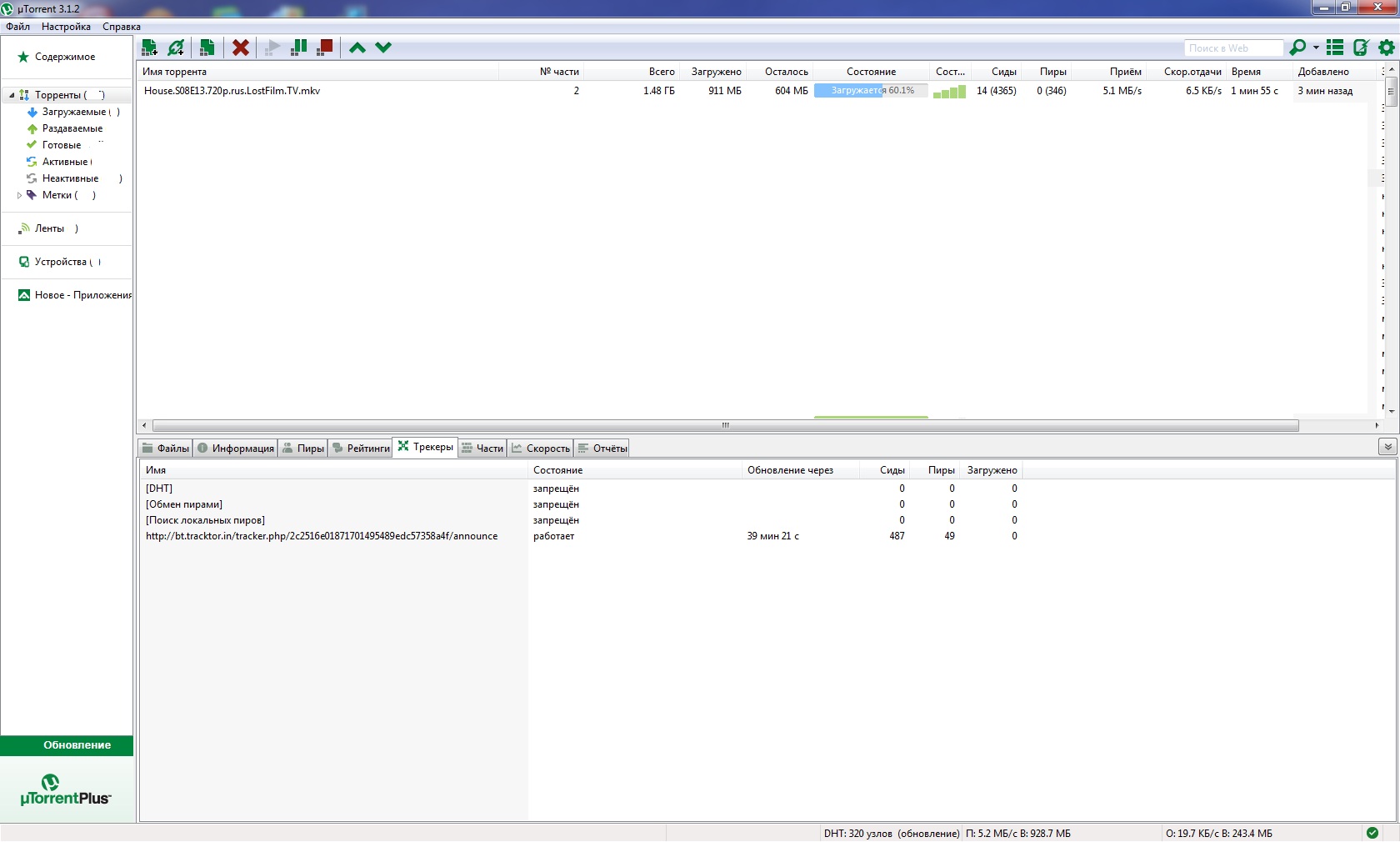Remove torrent with red X icon
1400x842 pixels.
click(241, 48)
